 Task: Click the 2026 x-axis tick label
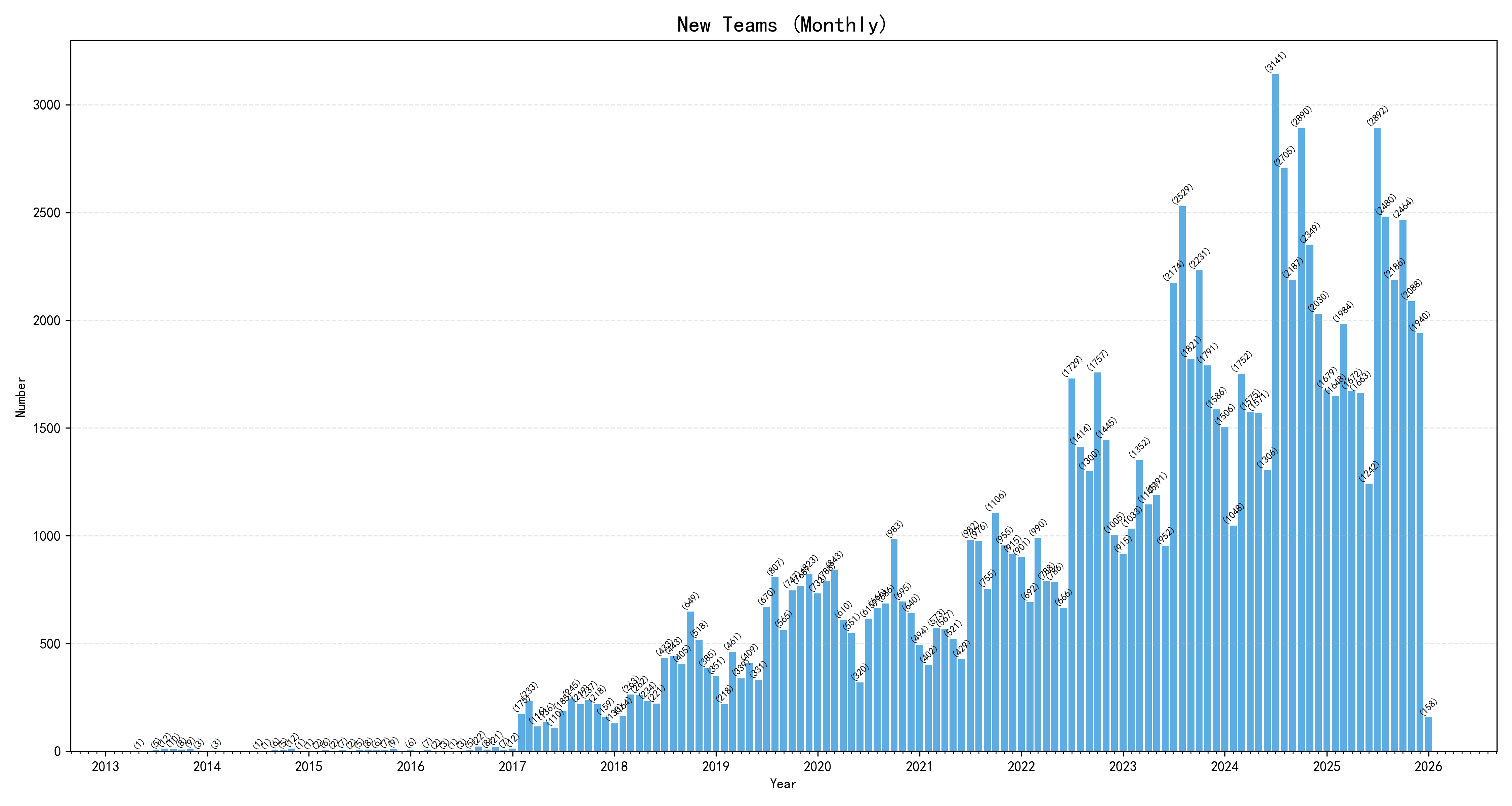pyautogui.click(x=1428, y=767)
